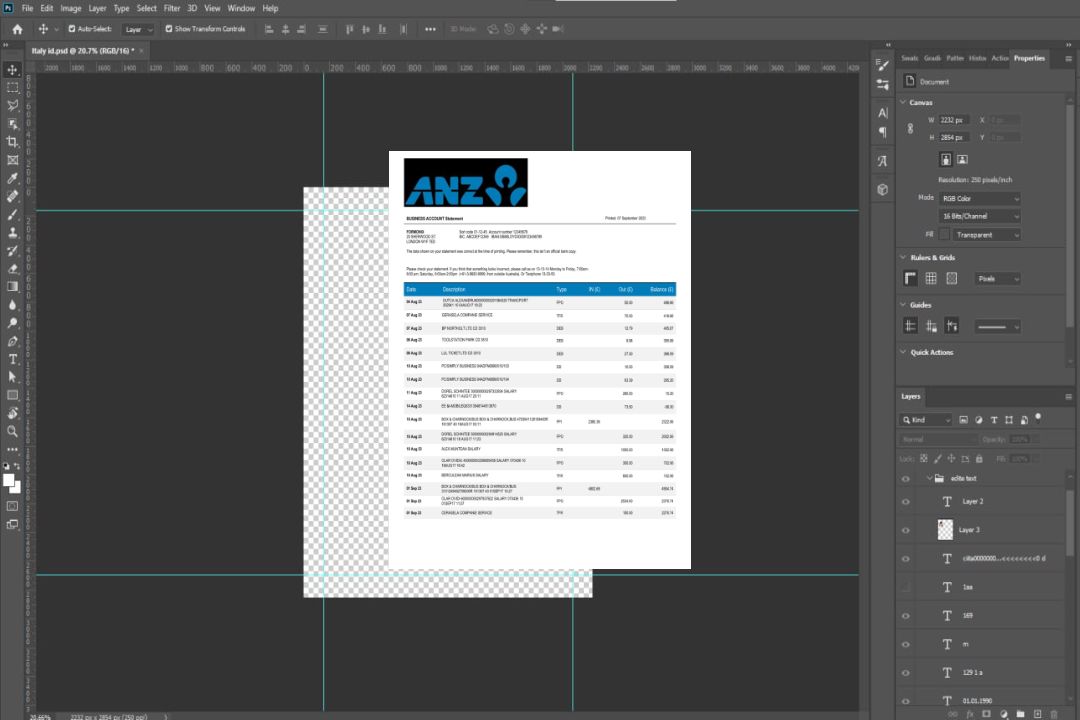This screenshot has height=720, width=1080.
Task: Open the Transparent fill dropdown
Action: [986, 235]
